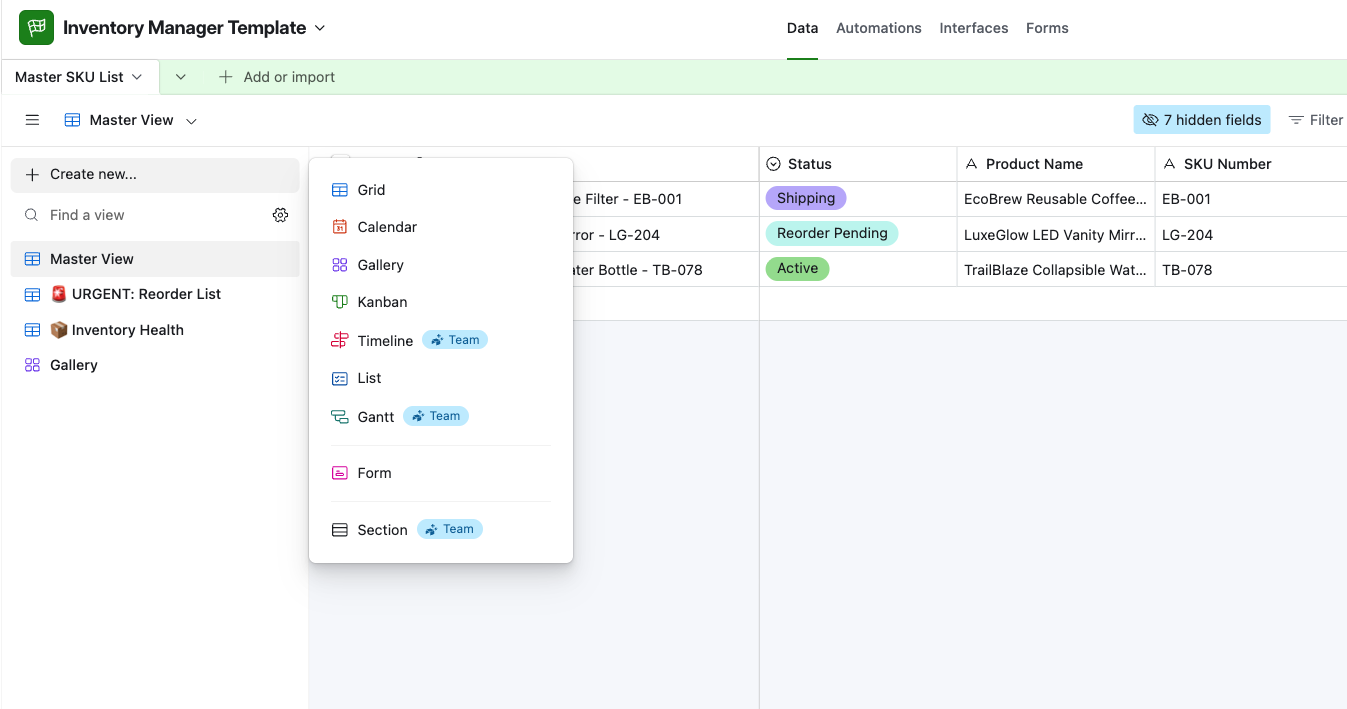
Task: Click the purple Shipping status pill
Action: pos(806,198)
